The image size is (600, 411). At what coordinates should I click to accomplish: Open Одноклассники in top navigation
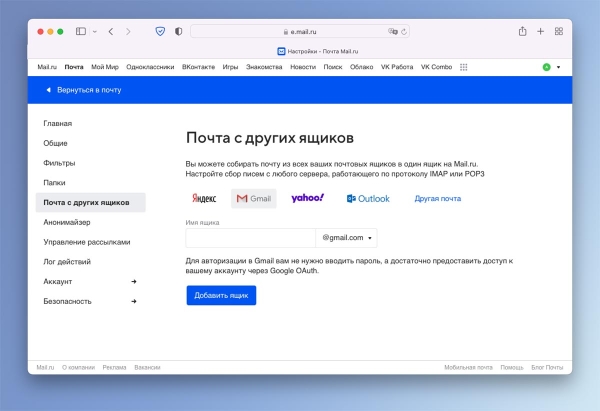[150, 67]
